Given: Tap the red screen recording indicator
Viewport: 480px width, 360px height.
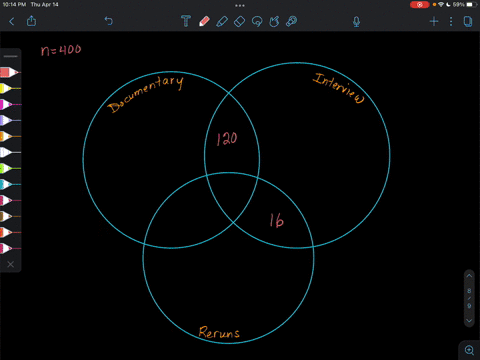Looking at the screenshot, I should point(420,5).
